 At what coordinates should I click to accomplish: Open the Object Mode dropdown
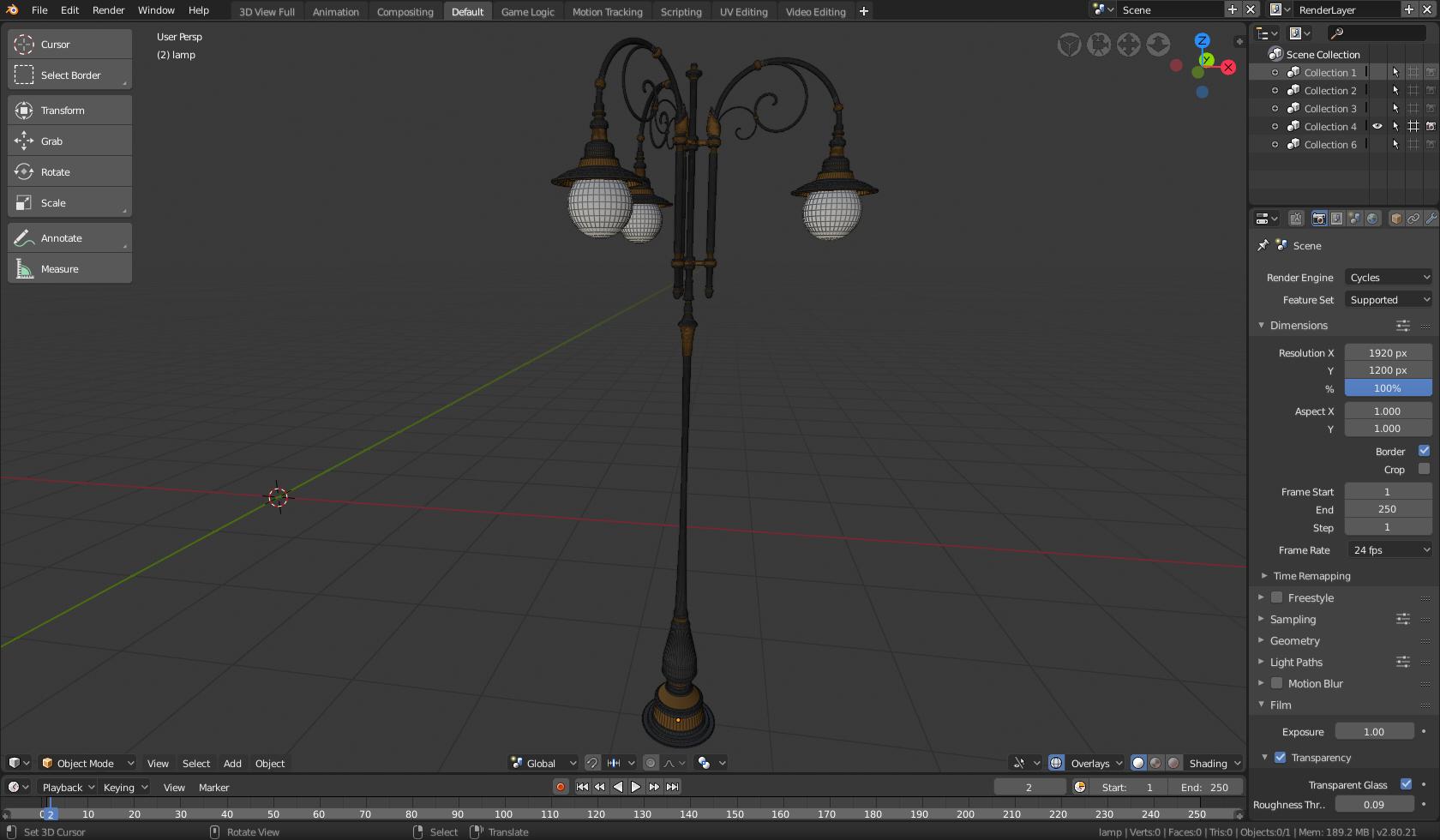pyautogui.click(x=87, y=763)
